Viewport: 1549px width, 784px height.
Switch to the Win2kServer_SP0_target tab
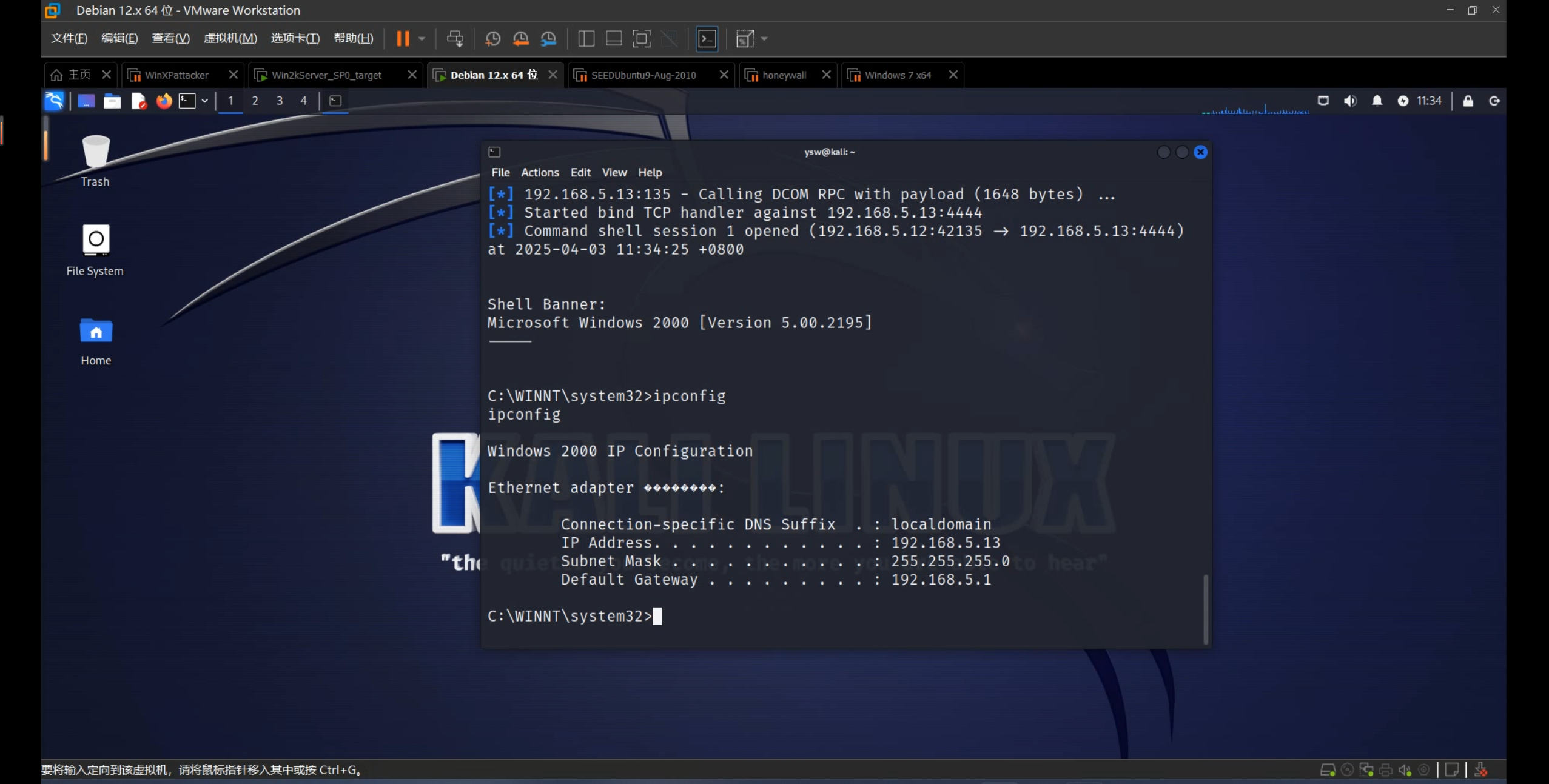coord(326,75)
